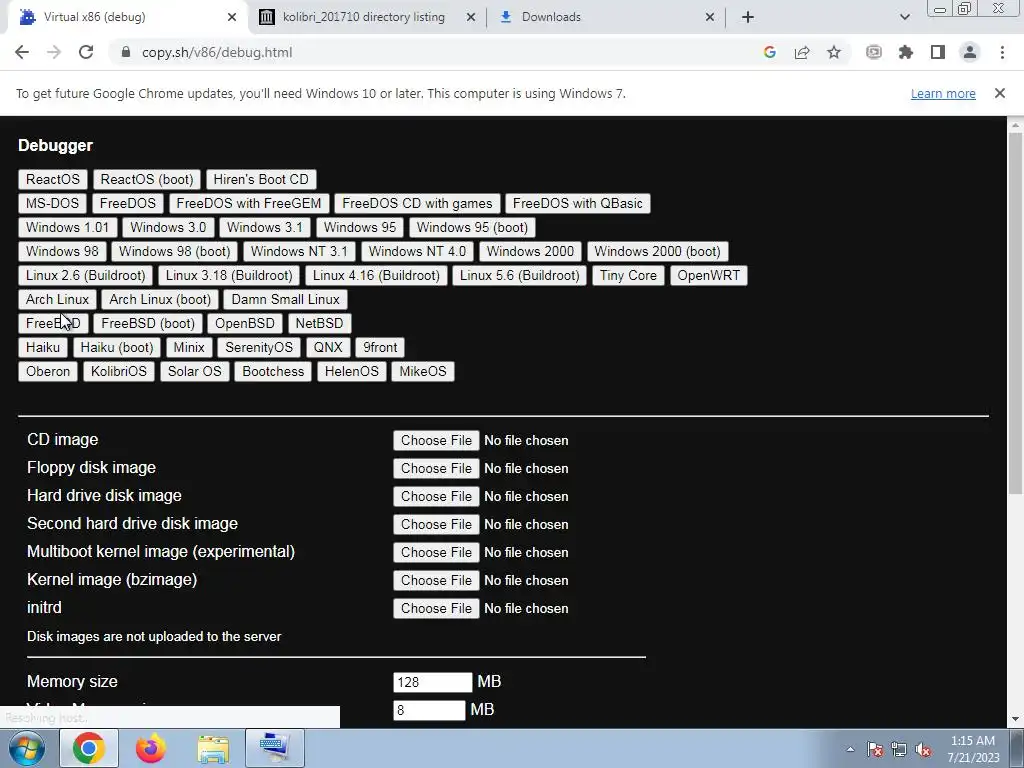Show hidden system tray icons
This screenshot has height=768, width=1024.
click(850, 749)
